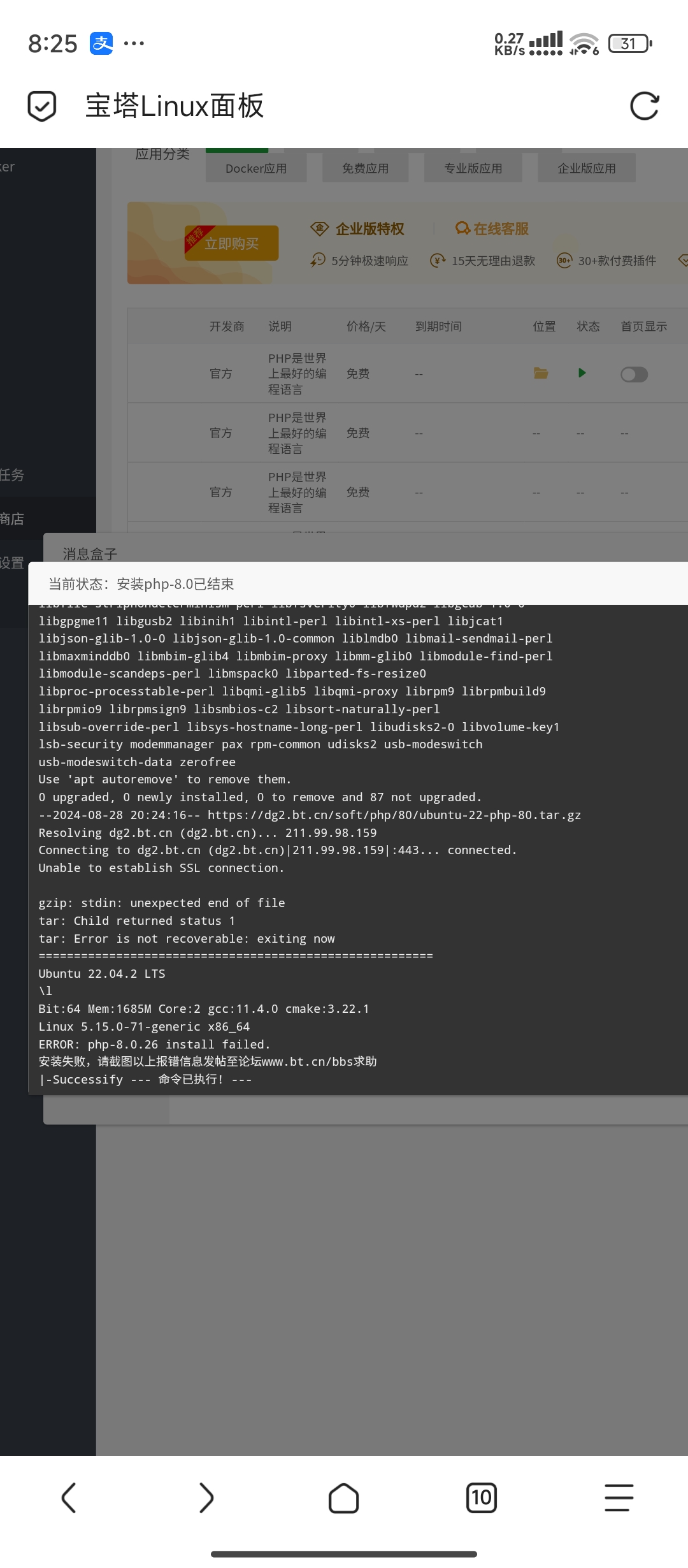Open 在线客服 online support link

492,229
